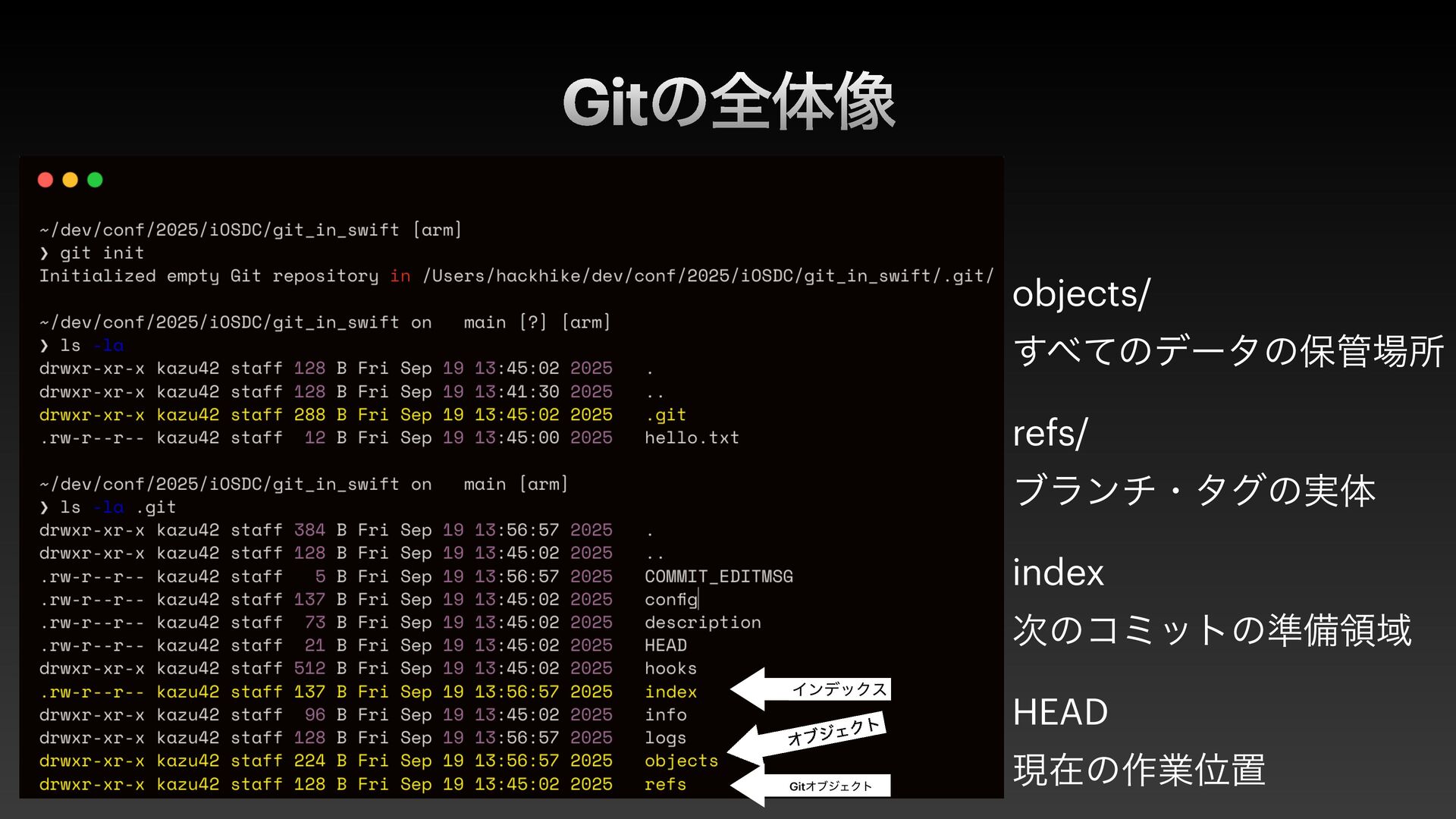1456x819 pixels.
Task: Click the prompt chevron before 'ls -la .git'
Action: pyautogui.click(x=44, y=507)
